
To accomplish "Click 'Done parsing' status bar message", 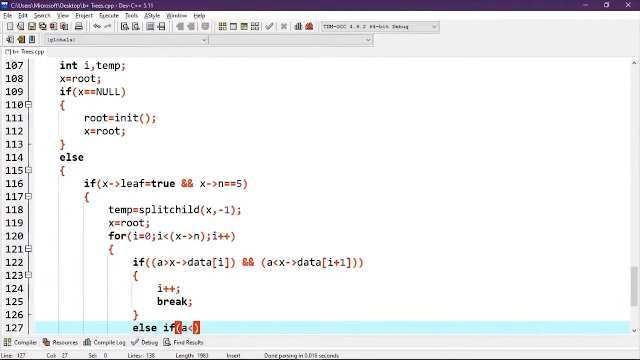I will coord(301,356).
